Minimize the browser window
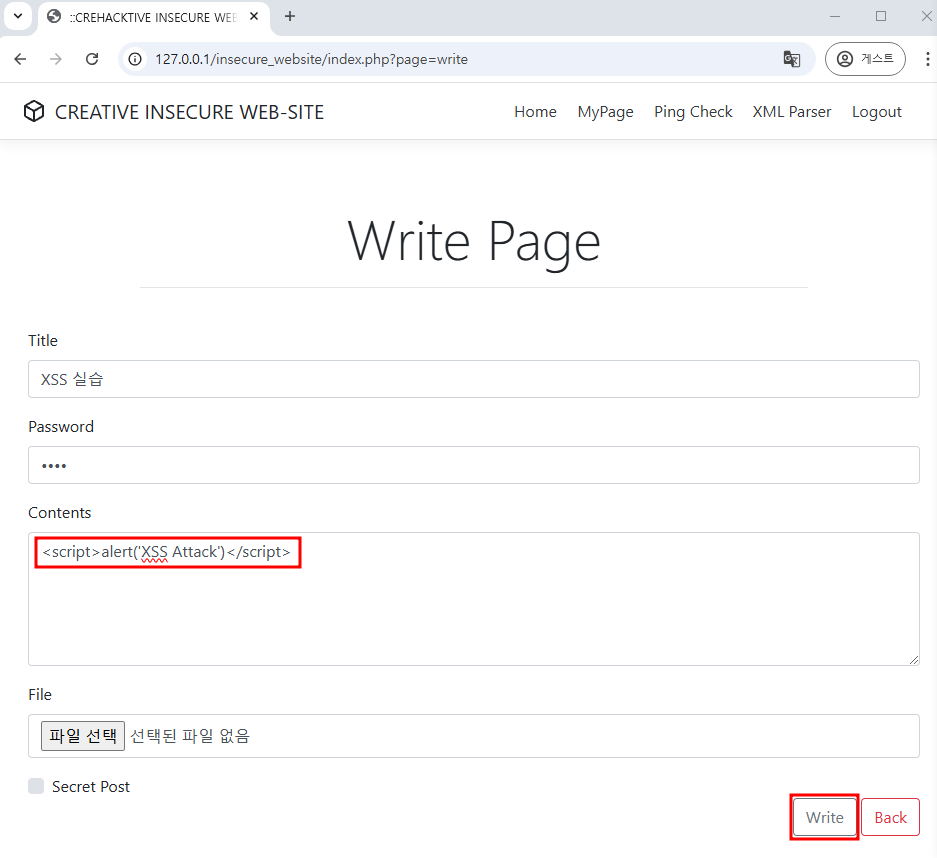937x858 pixels. pos(835,17)
